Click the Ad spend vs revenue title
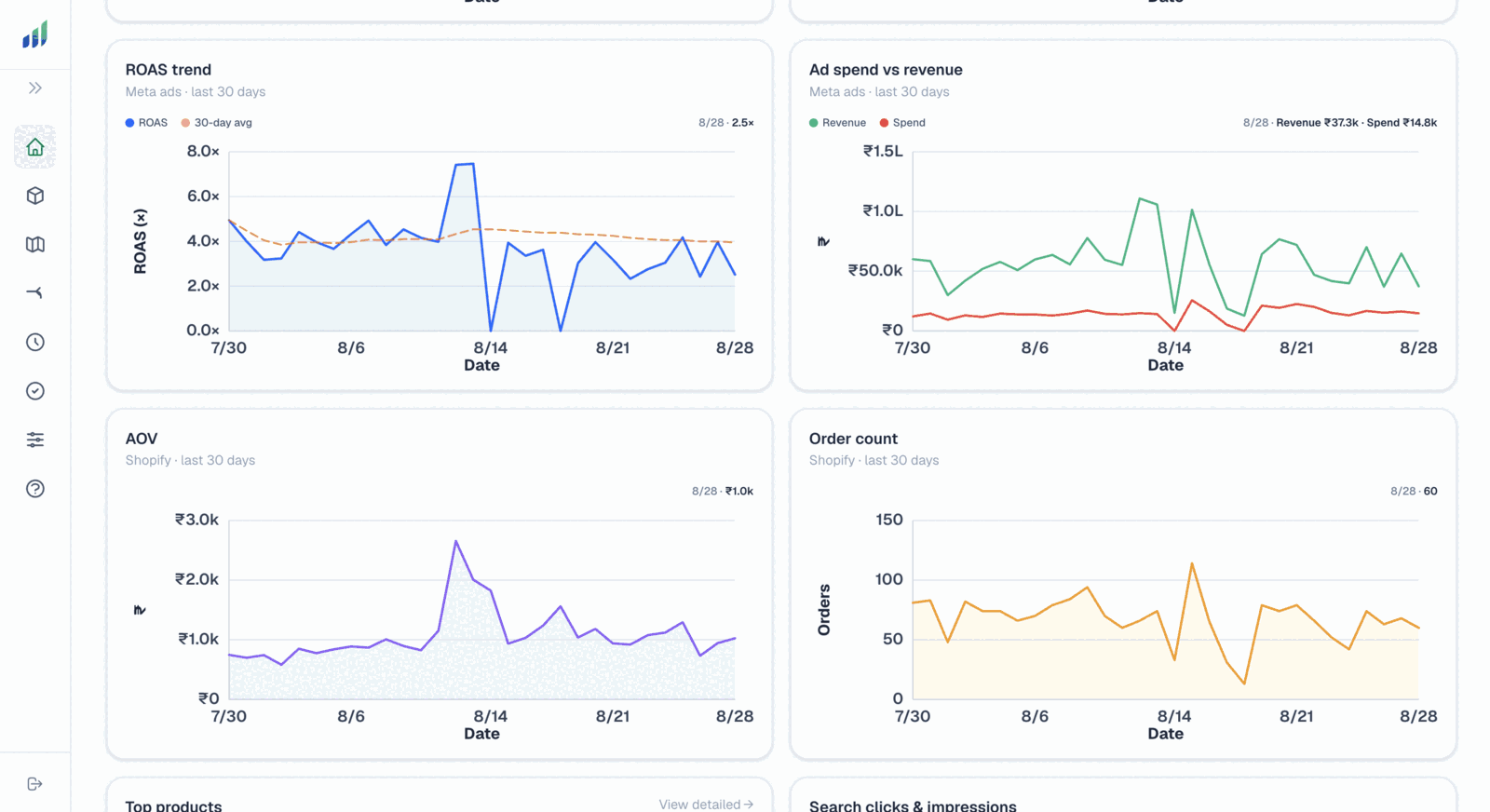 (x=886, y=70)
